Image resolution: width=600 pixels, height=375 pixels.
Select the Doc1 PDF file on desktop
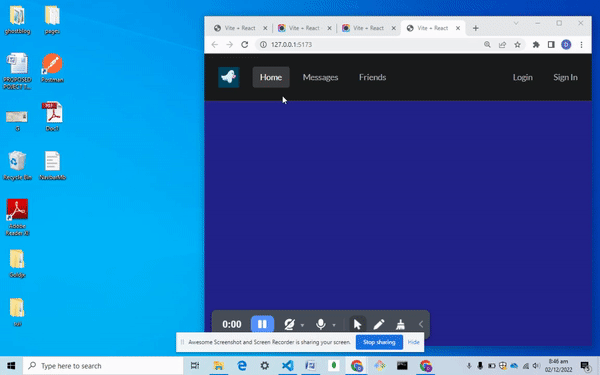pyautogui.click(x=52, y=117)
